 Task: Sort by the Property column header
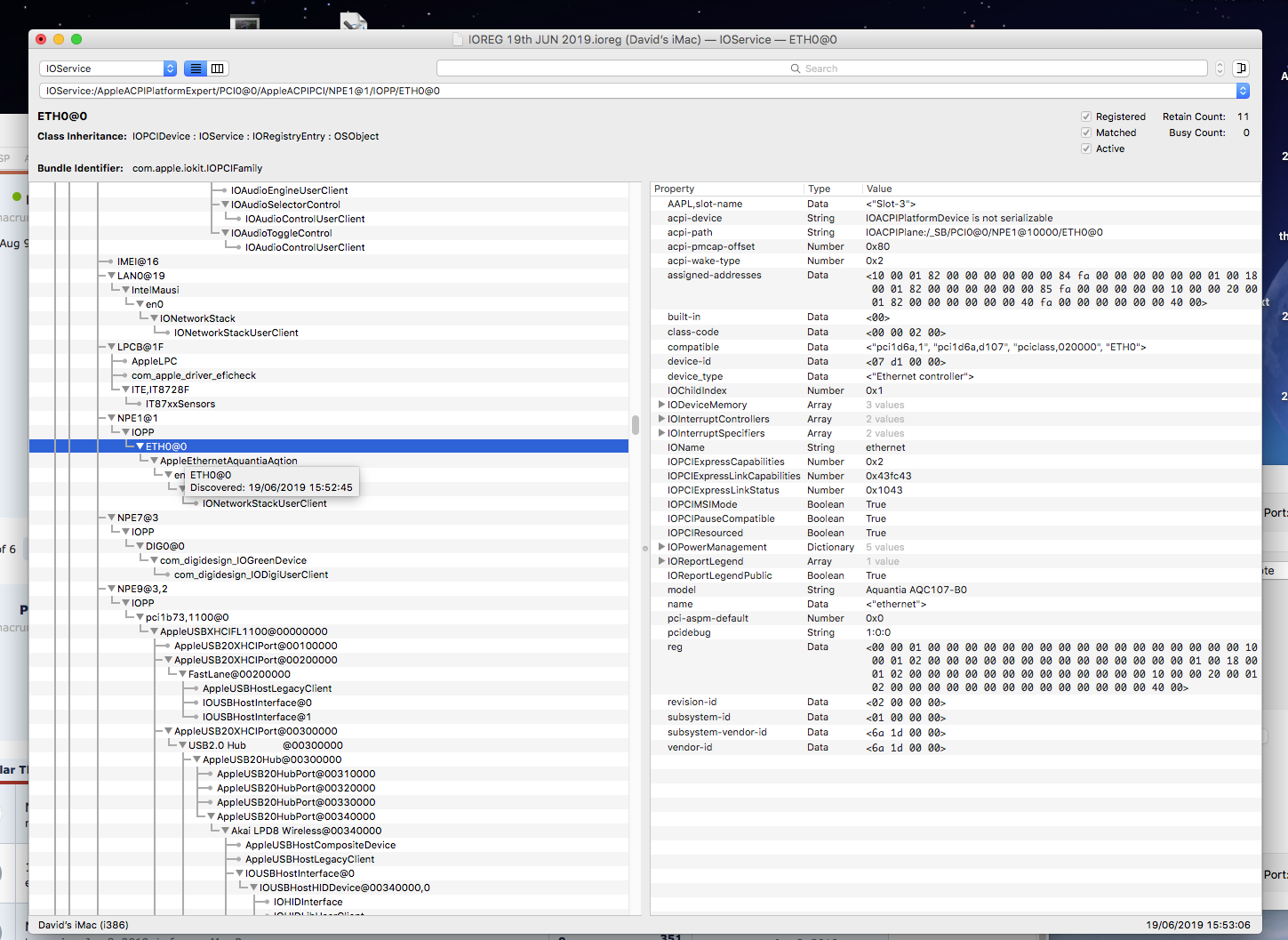[x=726, y=189]
